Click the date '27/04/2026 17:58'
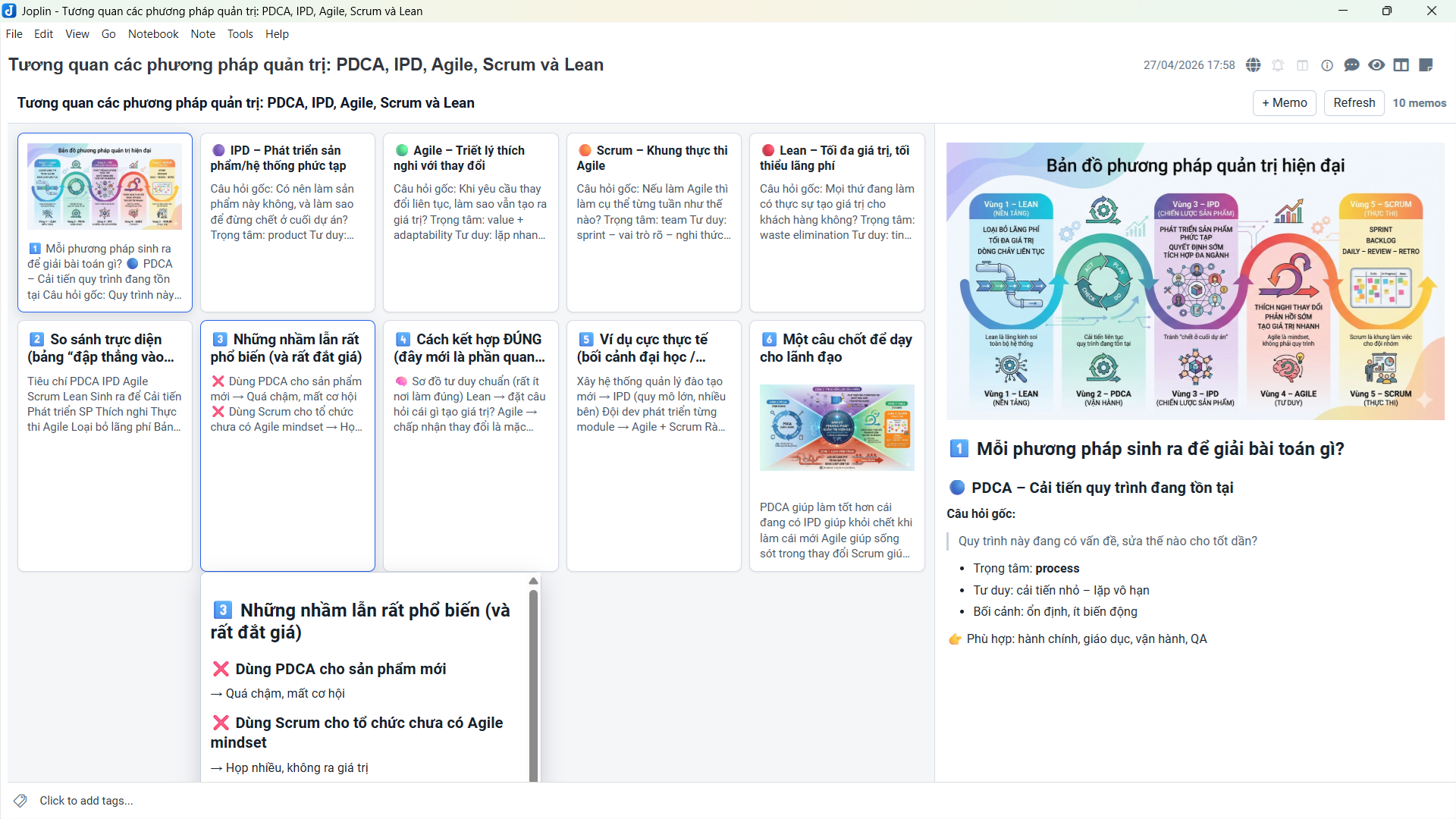Image resolution: width=1456 pixels, height=819 pixels. (x=1189, y=65)
